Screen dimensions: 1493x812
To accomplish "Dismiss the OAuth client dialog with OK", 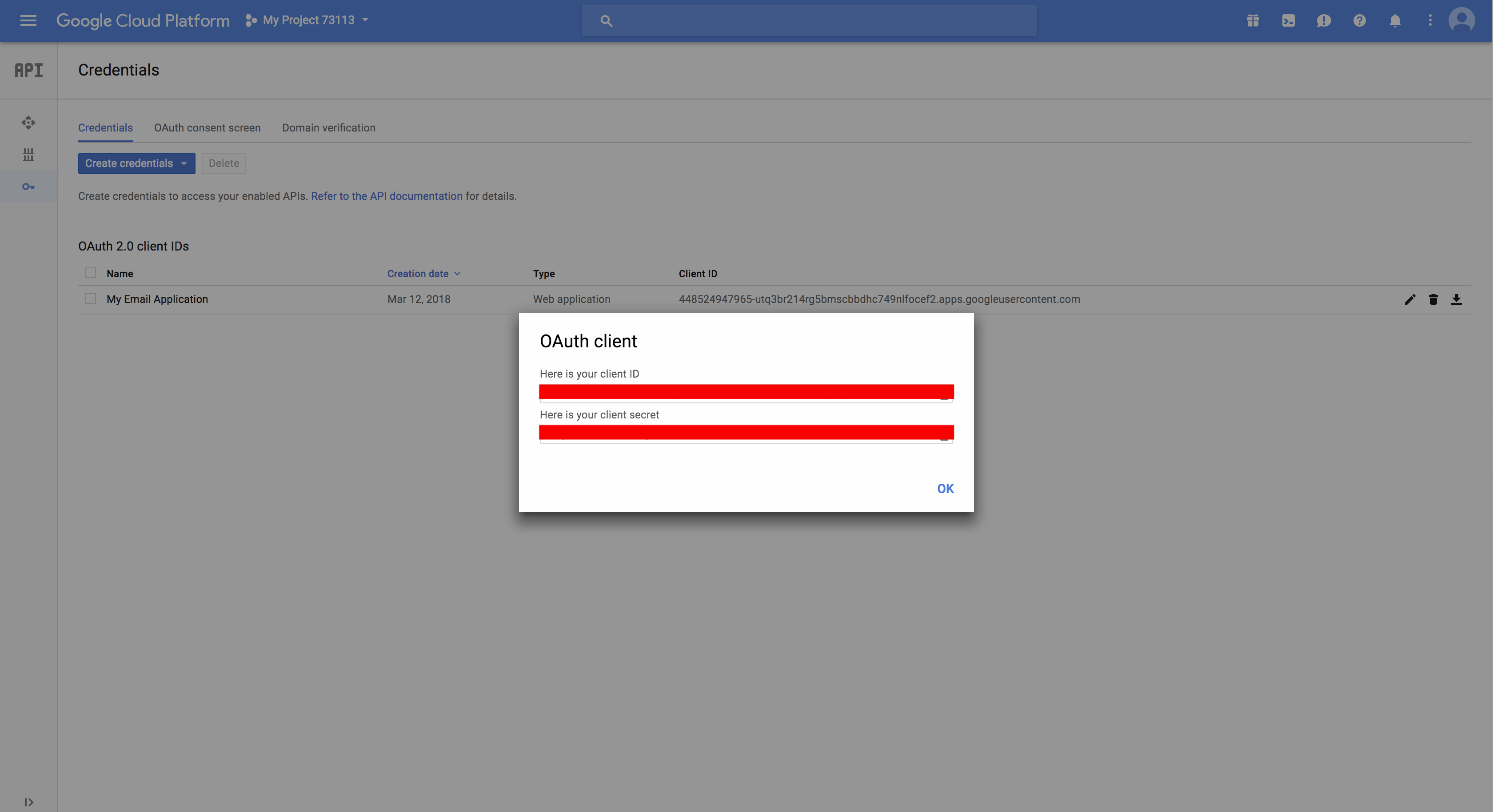I will (x=944, y=489).
